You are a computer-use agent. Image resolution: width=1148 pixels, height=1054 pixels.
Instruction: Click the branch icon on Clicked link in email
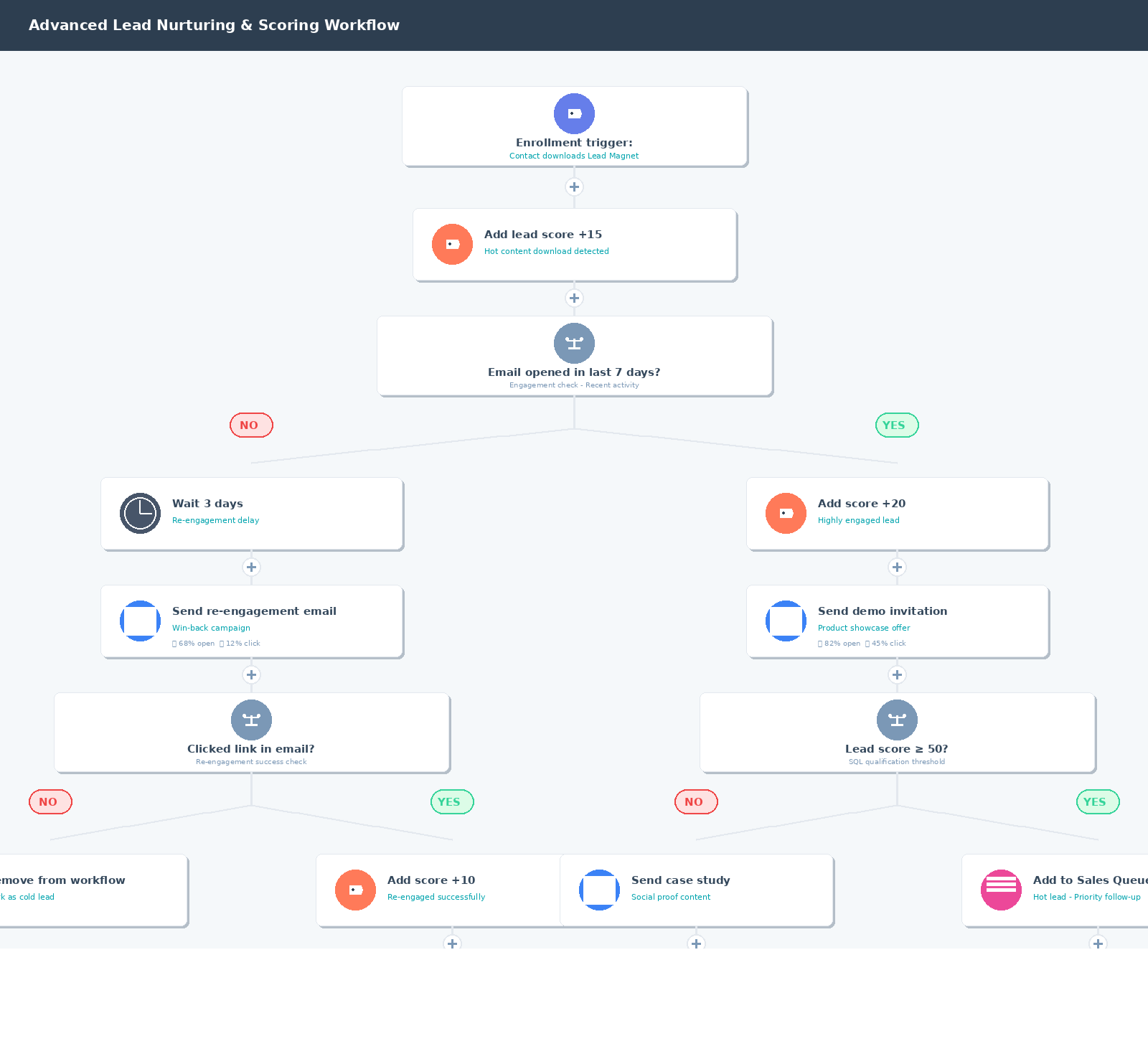[251, 720]
